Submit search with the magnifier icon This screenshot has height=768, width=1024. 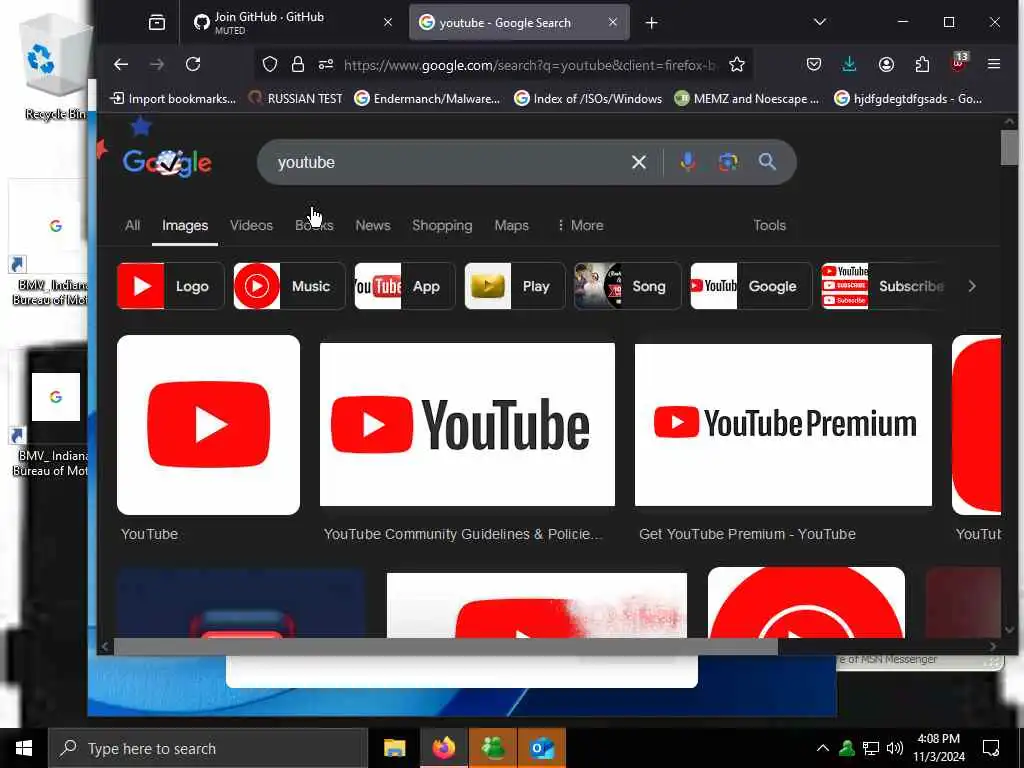(x=767, y=161)
